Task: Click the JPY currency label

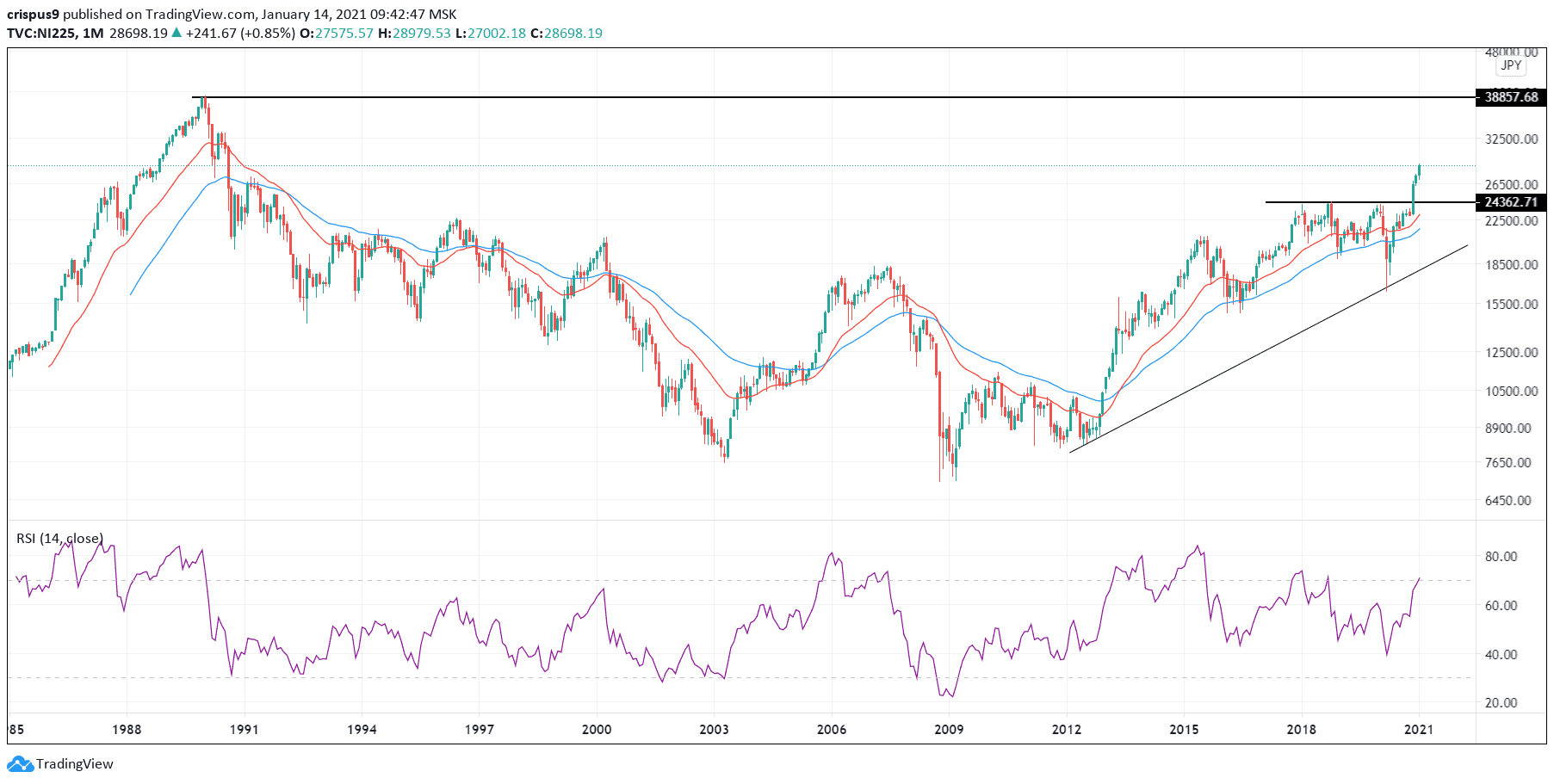Action: 1511,65
